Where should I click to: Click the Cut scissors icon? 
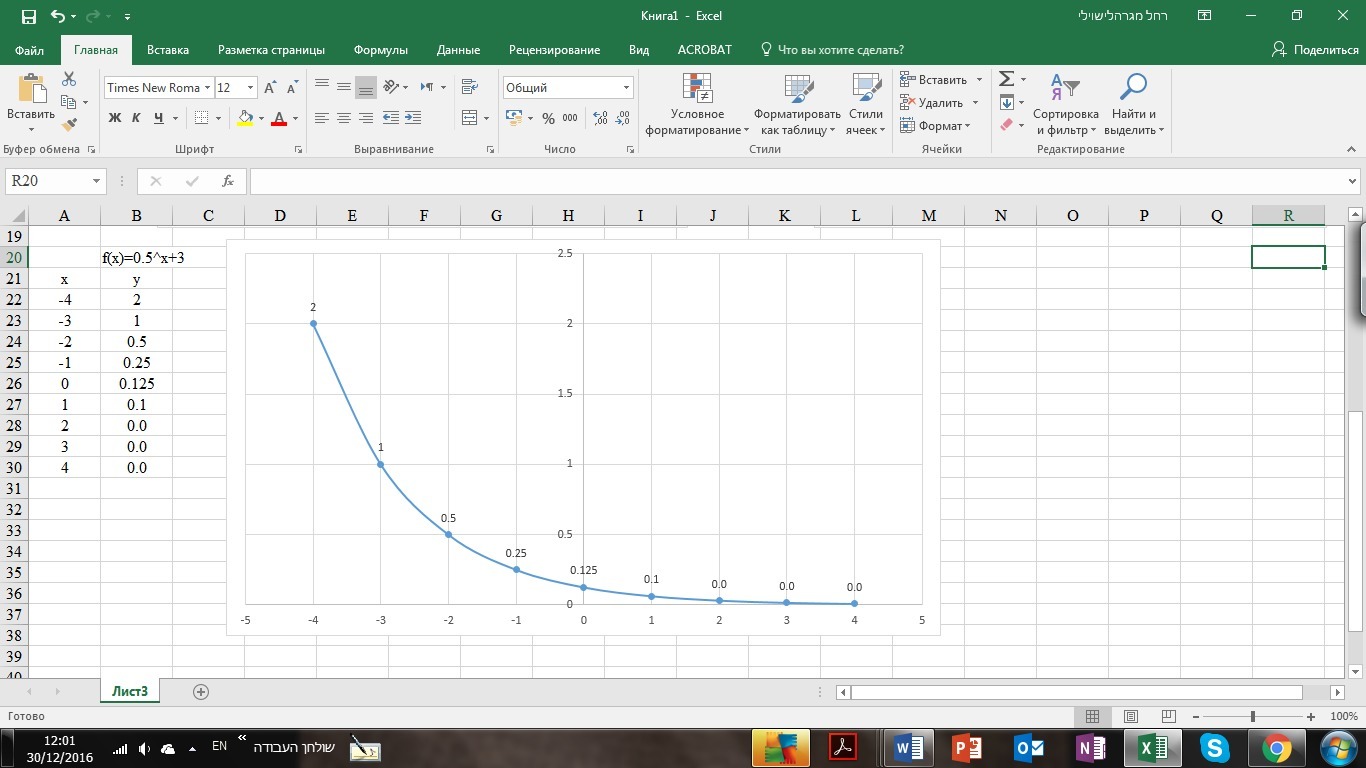coord(69,79)
